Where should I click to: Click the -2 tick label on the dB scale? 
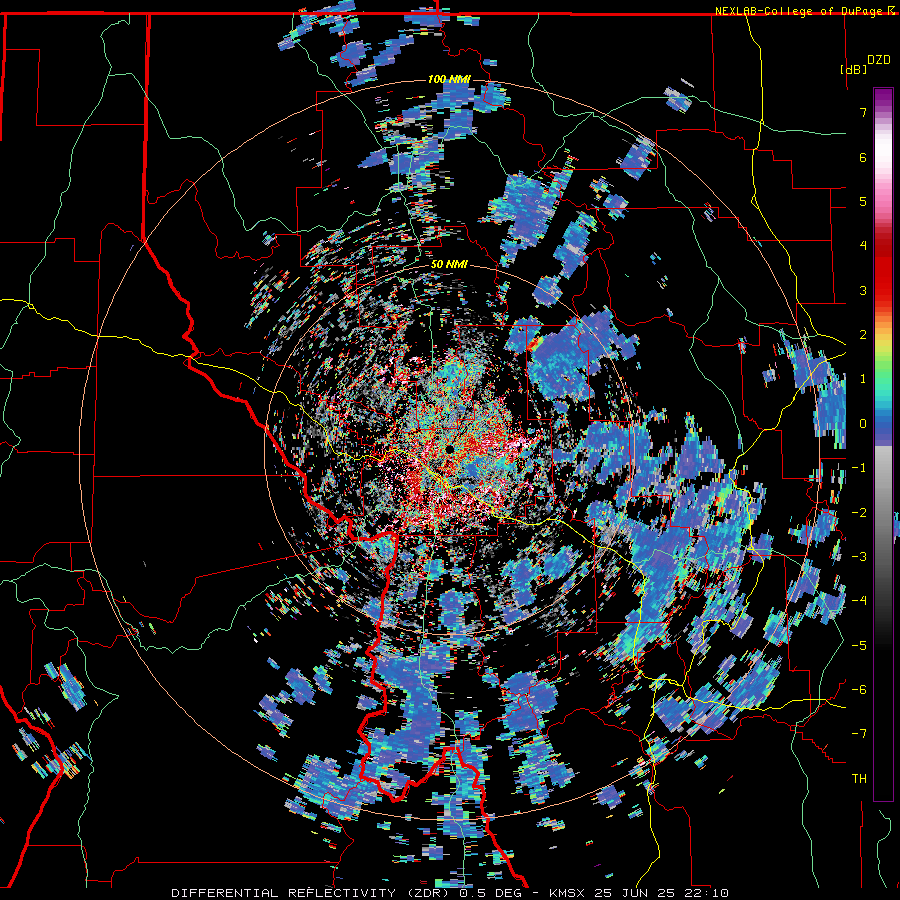(859, 513)
